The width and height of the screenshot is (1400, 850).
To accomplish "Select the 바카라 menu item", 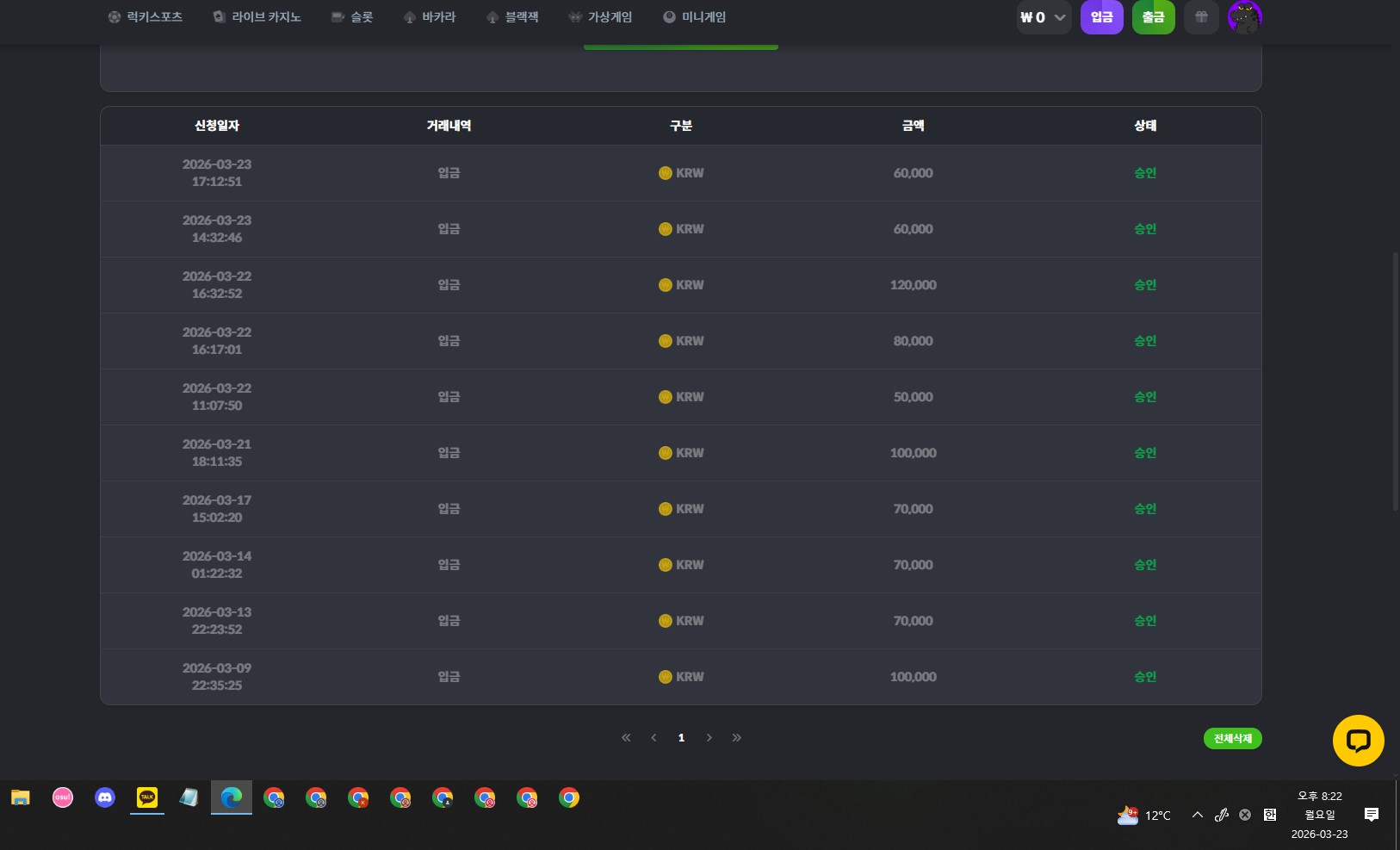I will click(x=430, y=17).
